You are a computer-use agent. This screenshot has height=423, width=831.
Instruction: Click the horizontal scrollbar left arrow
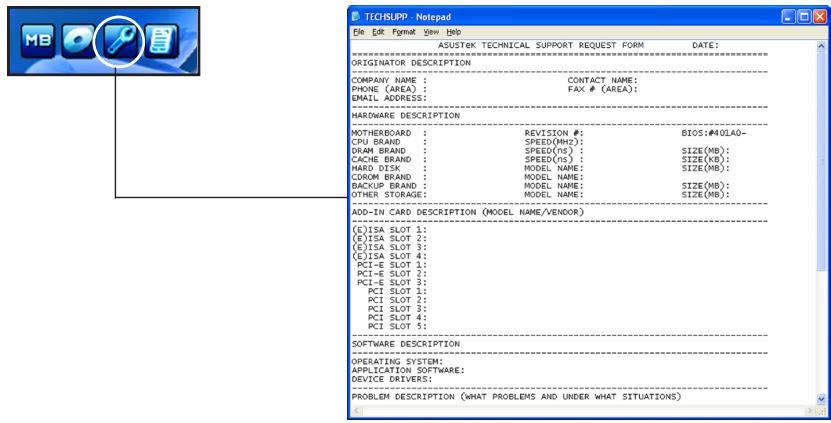point(356,410)
